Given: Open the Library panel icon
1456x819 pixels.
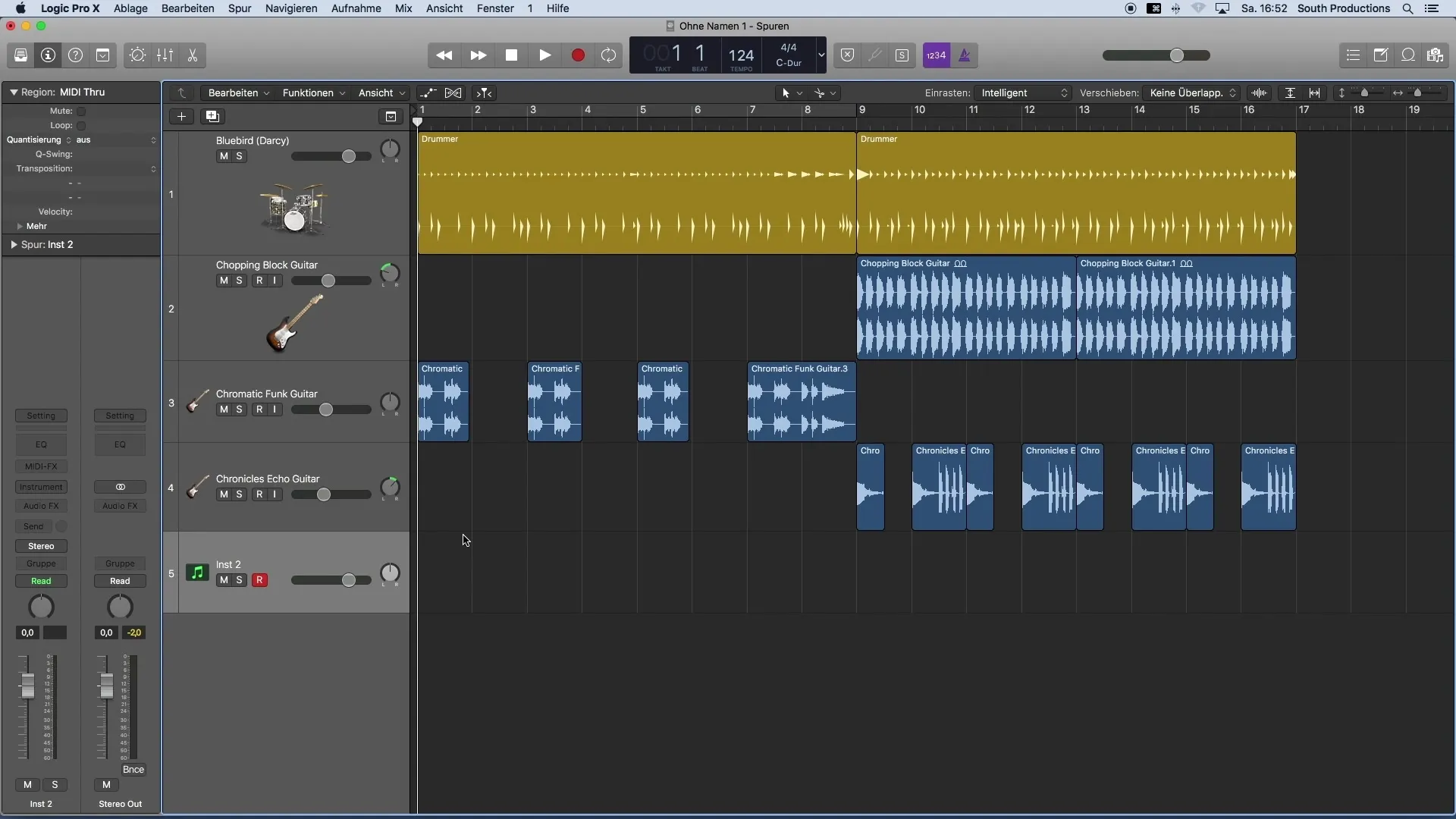Looking at the screenshot, I should (20, 55).
